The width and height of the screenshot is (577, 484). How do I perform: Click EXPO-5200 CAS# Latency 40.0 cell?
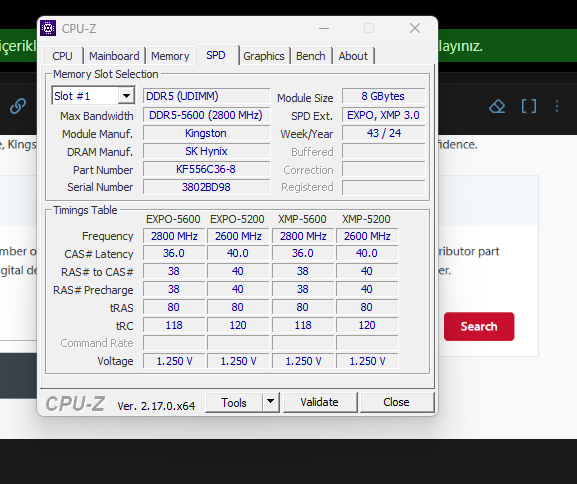click(238, 253)
